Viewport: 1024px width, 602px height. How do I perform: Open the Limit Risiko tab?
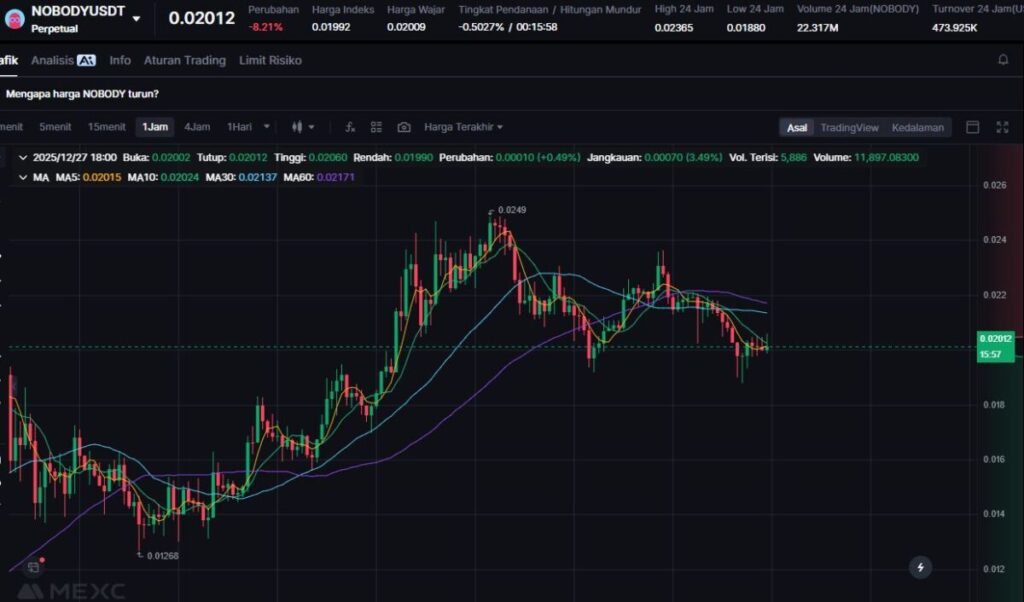270,60
